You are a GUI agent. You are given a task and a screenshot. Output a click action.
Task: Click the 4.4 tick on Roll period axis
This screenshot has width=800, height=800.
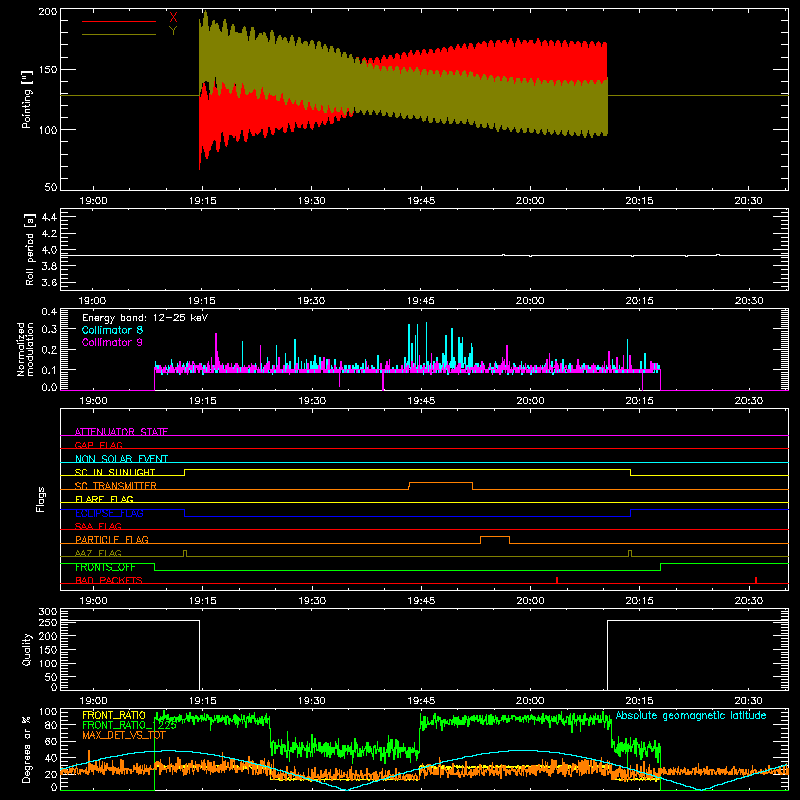click(49, 217)
